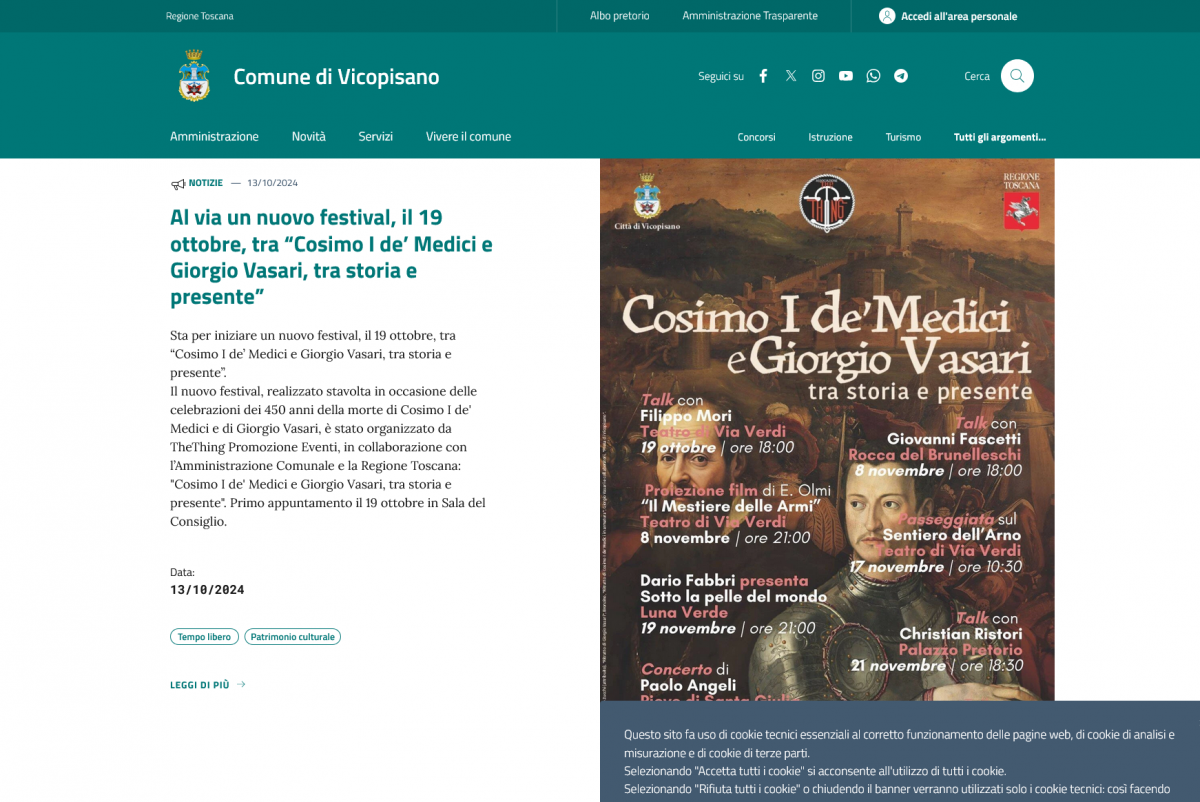Screen dimensions: 1200x802
Task: Open the X (Twitter) social icon
Action: click(x=791, y=76)
